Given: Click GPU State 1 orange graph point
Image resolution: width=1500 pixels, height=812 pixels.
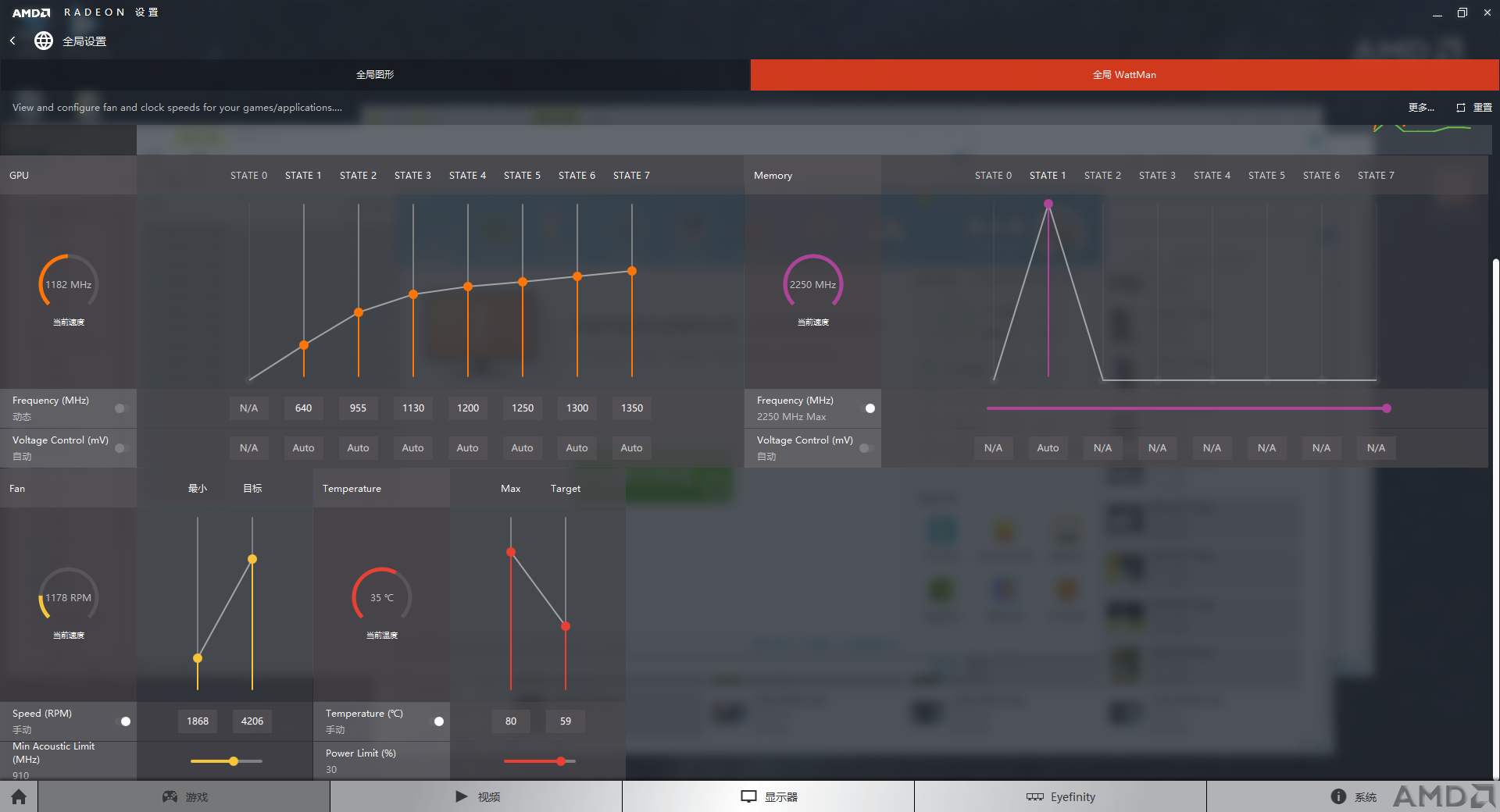Looking at the screenshot, I should pos(304,345).
